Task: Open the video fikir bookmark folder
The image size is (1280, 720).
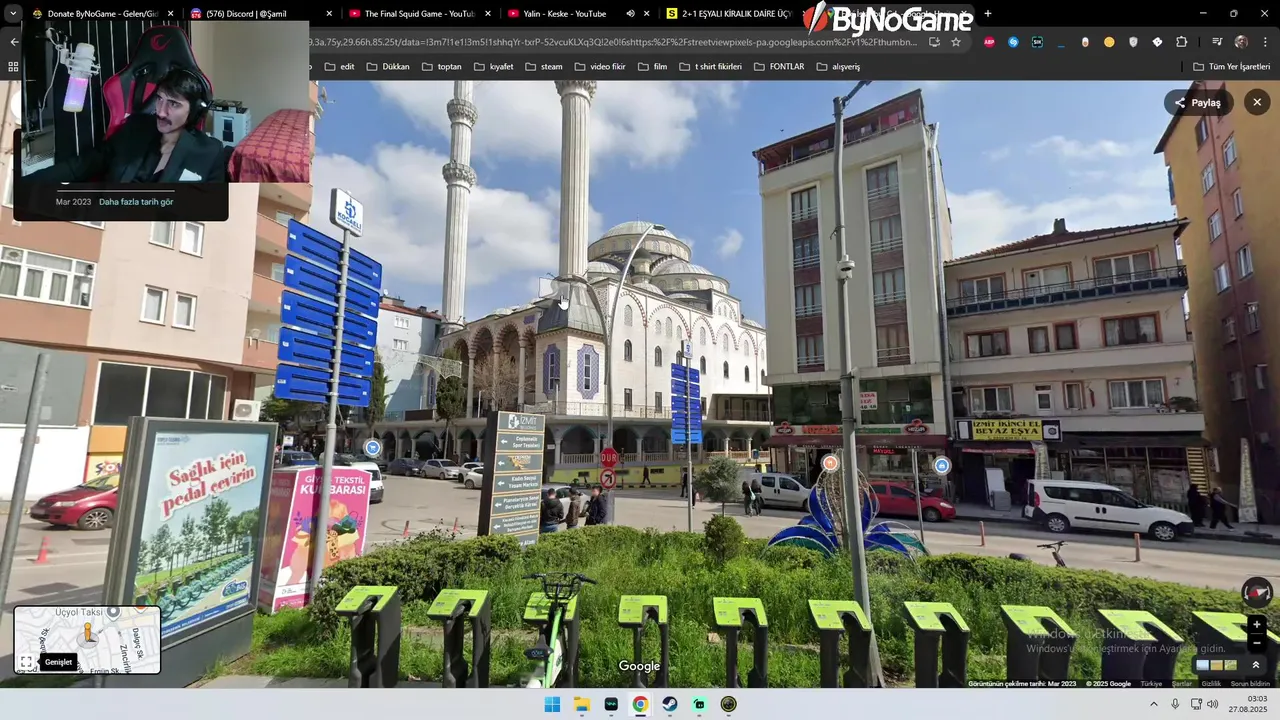Action: coord(599,67)
